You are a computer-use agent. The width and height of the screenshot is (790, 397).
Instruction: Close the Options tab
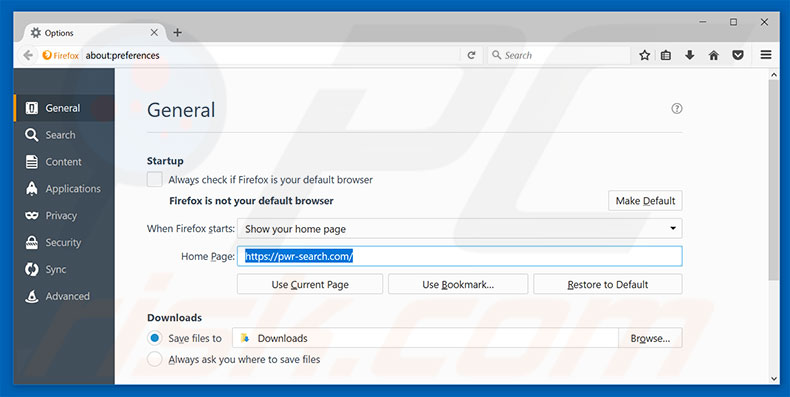point(154,33)
